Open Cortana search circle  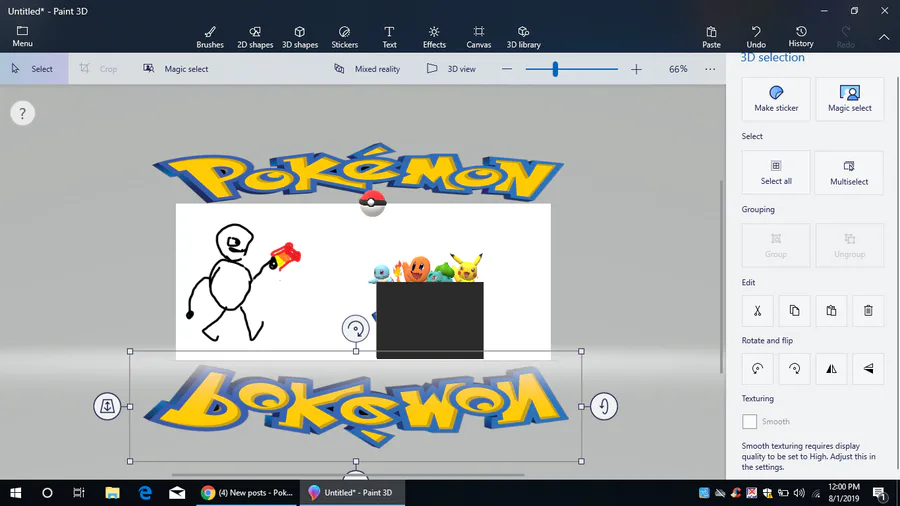click(x=47, y=493)
